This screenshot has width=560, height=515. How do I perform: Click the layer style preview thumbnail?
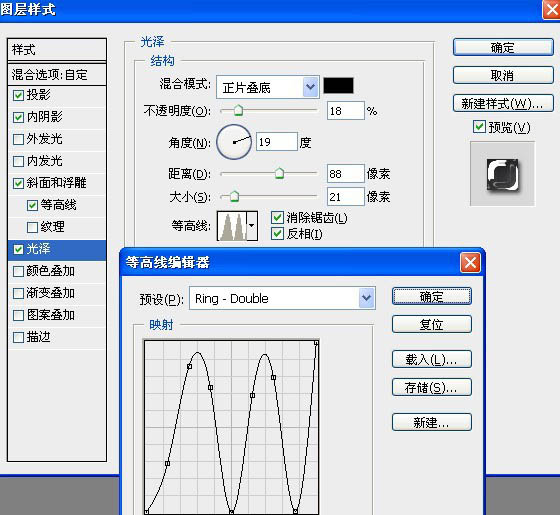[x=502, y=174]
